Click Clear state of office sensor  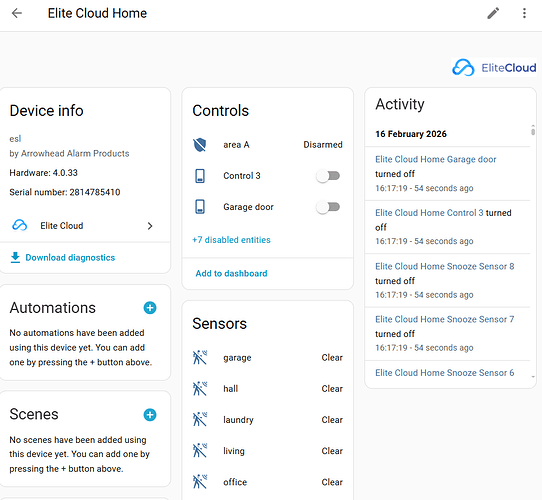(x=332, y=482)
